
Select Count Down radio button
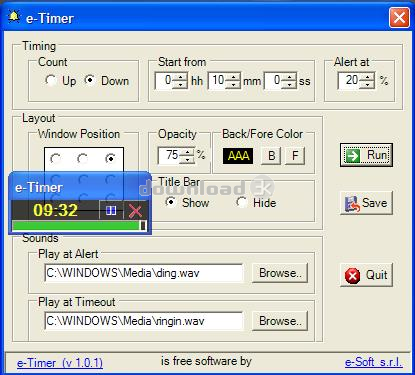(90, 80)
